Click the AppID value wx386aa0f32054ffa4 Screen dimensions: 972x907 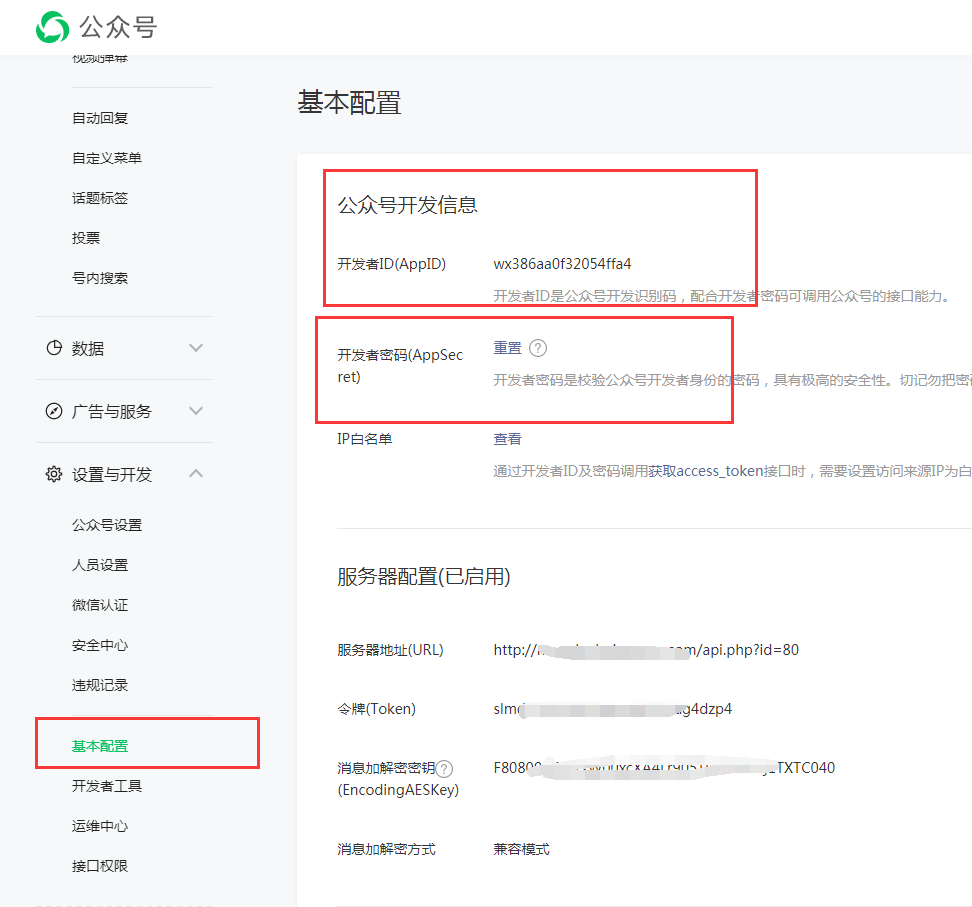click(x=562, y=264)
